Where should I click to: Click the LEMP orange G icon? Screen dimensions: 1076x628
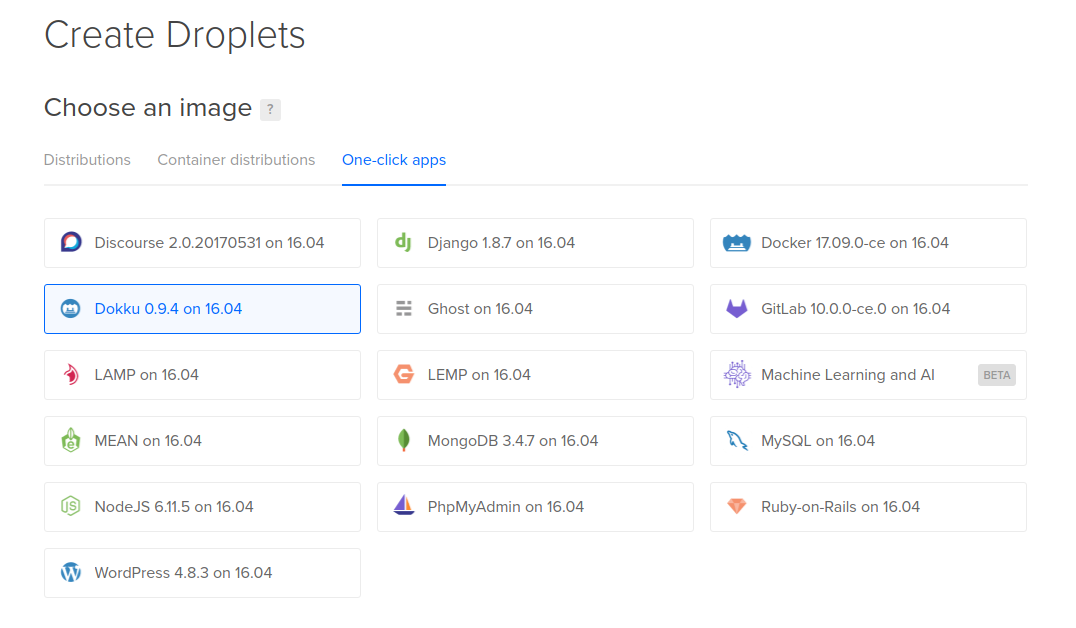point(404,375)
